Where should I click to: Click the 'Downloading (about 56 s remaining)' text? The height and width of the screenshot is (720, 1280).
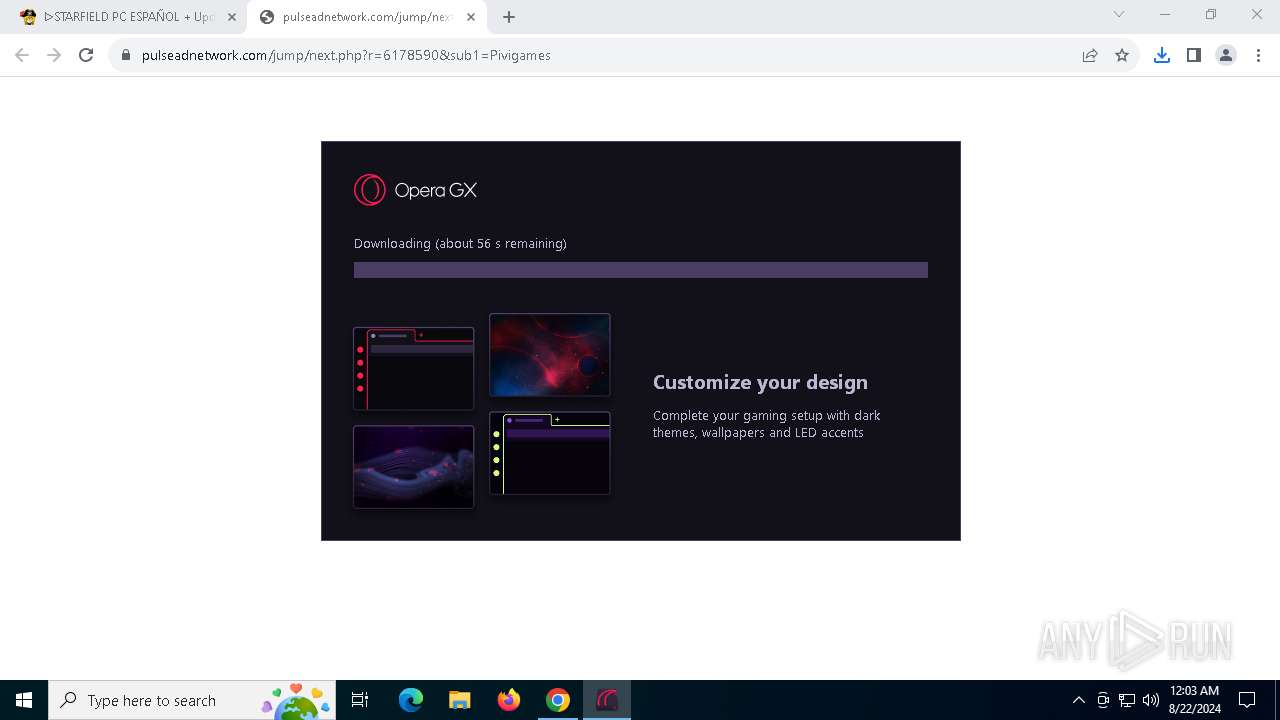(x=460, y=243)
